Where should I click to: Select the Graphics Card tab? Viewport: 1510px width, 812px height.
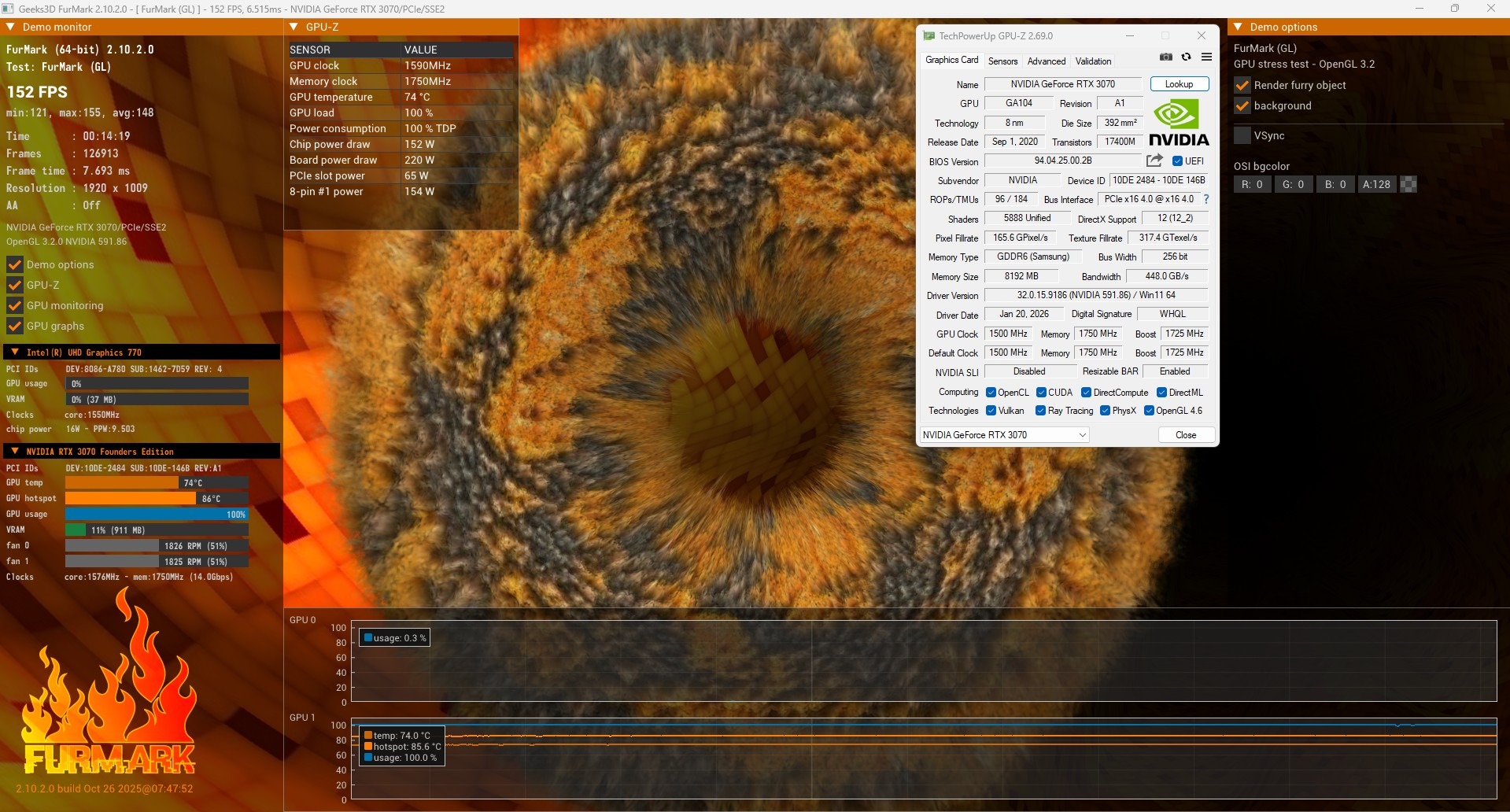tap(952, 60)
